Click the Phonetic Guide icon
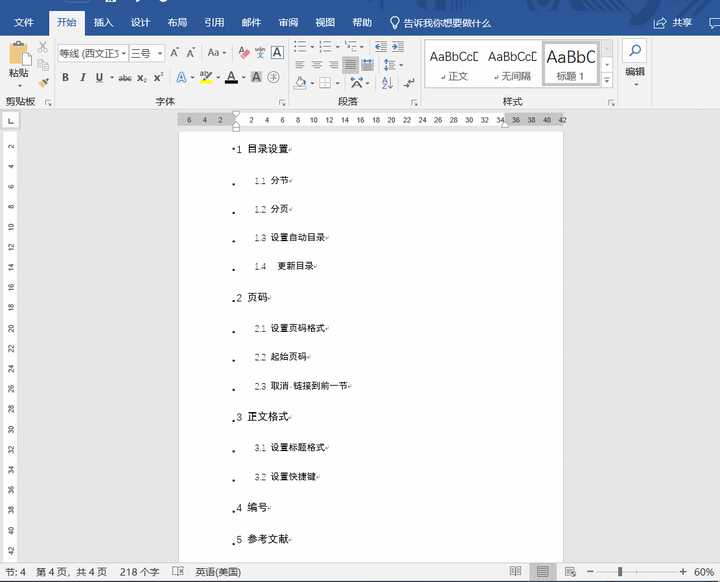The height and width of the screenshot is (582, 720). click(x=260, y=53)
